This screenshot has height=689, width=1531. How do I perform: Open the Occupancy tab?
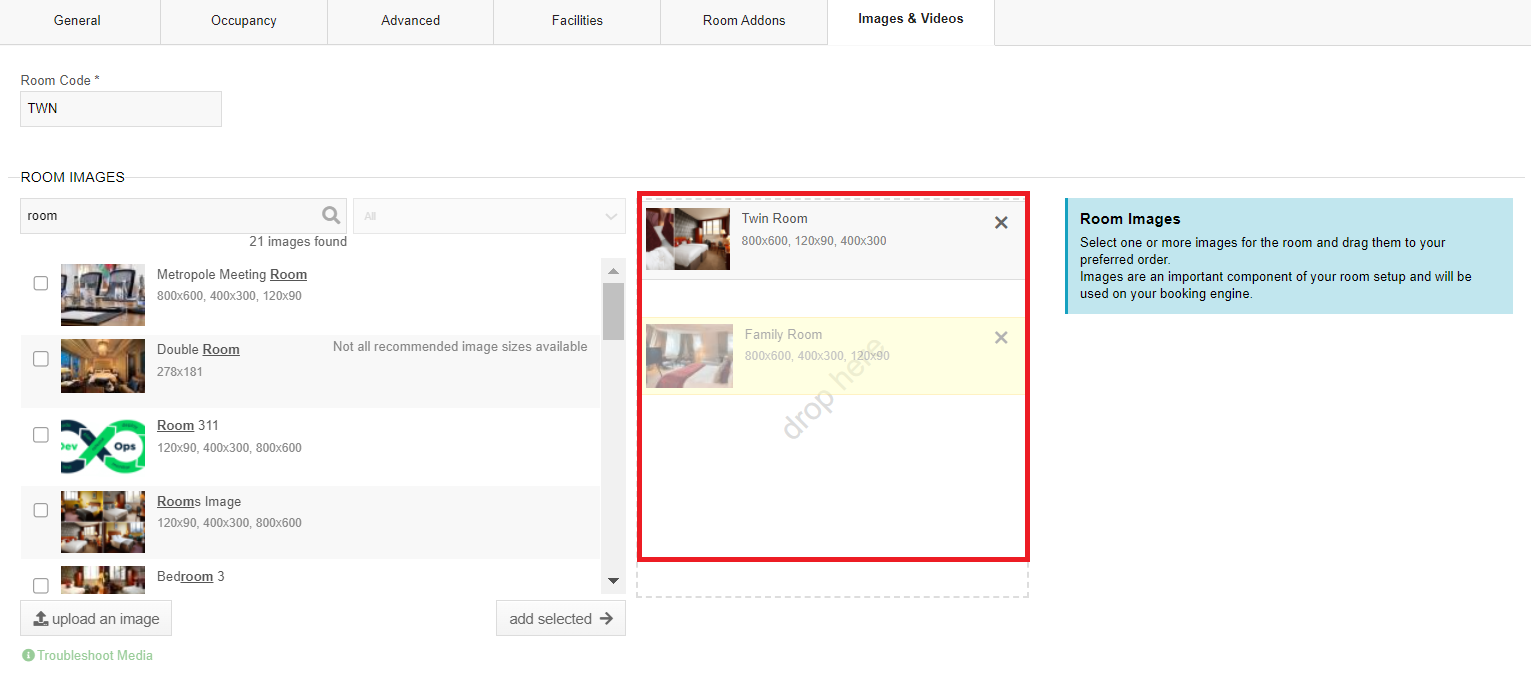(x=244, y=20)
